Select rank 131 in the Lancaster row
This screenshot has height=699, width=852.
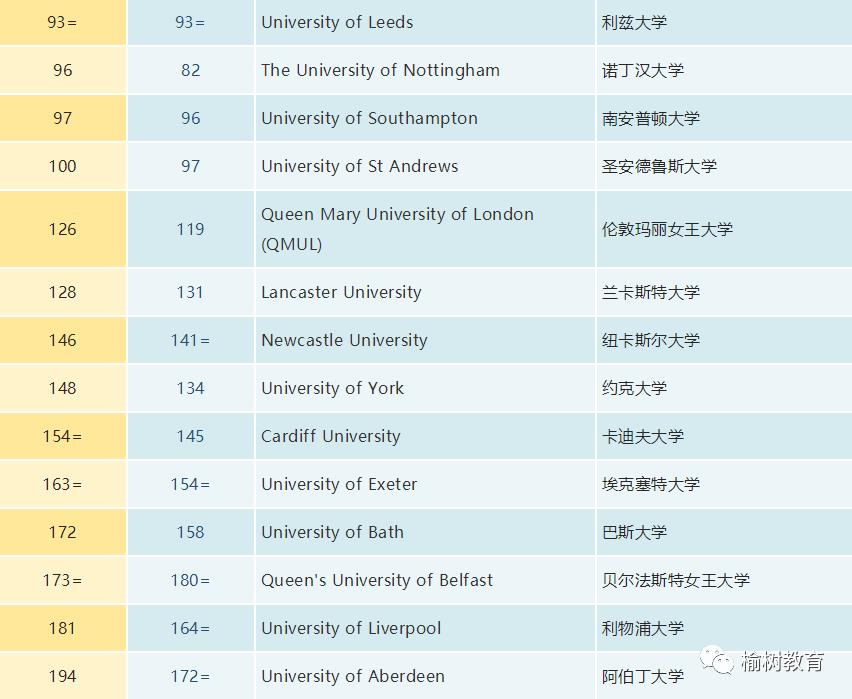pyautogui.click(x=190, y=292)
